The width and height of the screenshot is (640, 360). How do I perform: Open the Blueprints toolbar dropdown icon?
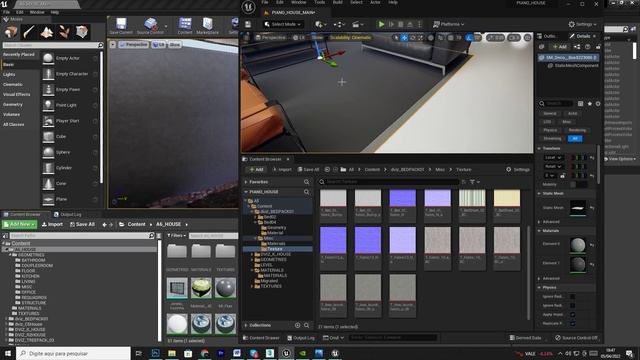338,24
